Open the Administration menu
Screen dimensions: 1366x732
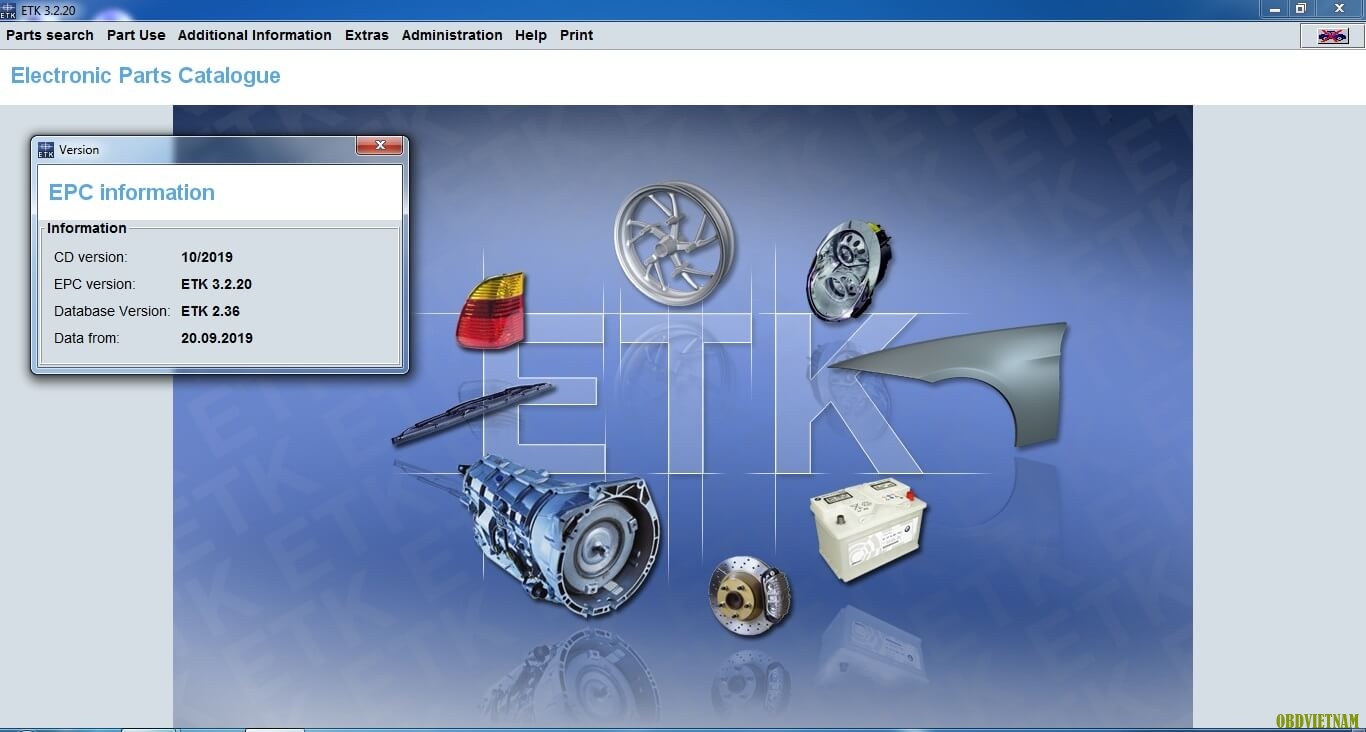pyautogui.click(x=452, y=35)
